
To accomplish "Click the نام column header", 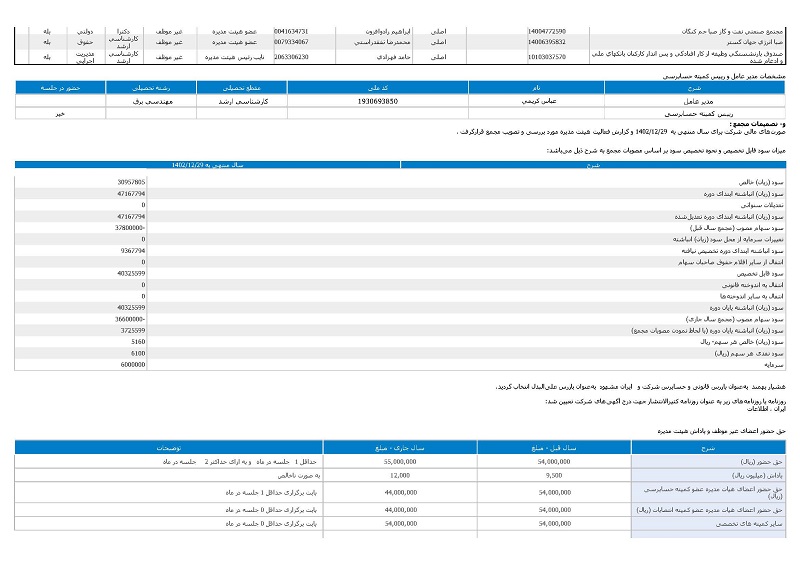I will (536, 88).
